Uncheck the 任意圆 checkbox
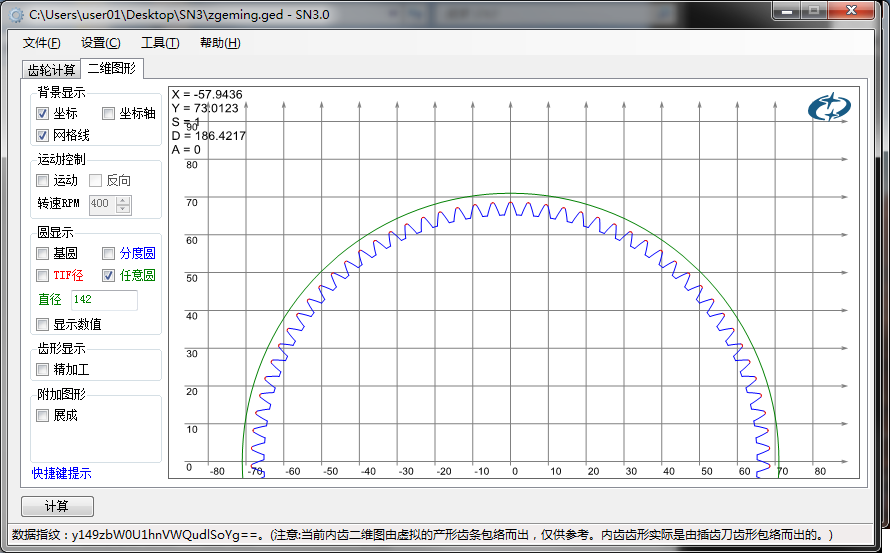Viewport: 890px width, 553px height. (108, 275)
